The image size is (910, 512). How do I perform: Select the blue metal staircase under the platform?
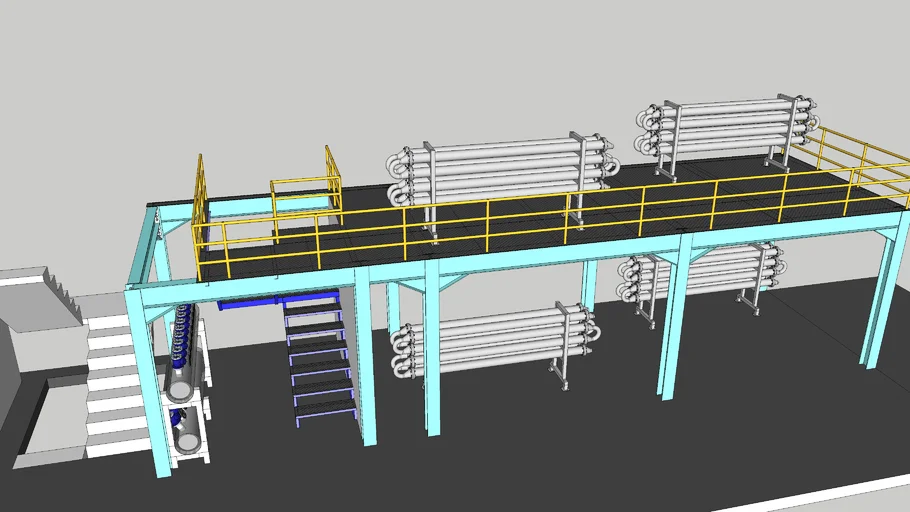(x=318, y=360)
